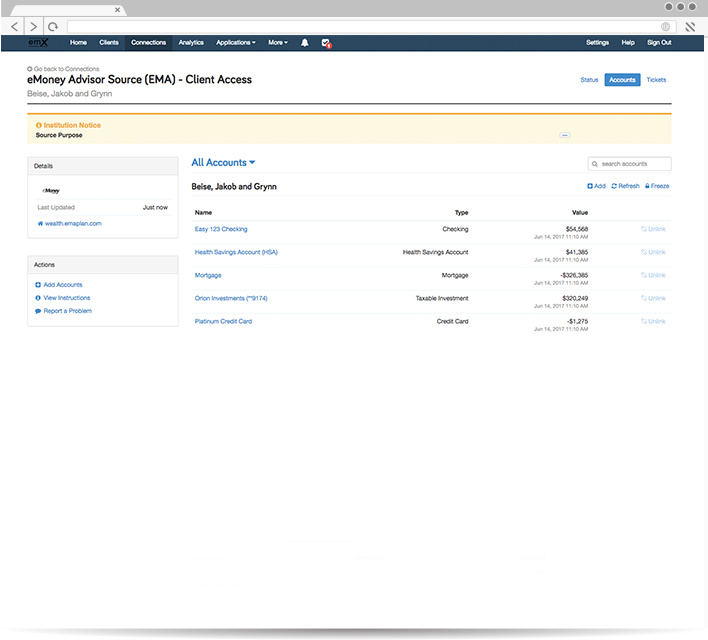Unlink the Platinum Credit Card
Screen dimensions: 708x640
pos(653,321)
